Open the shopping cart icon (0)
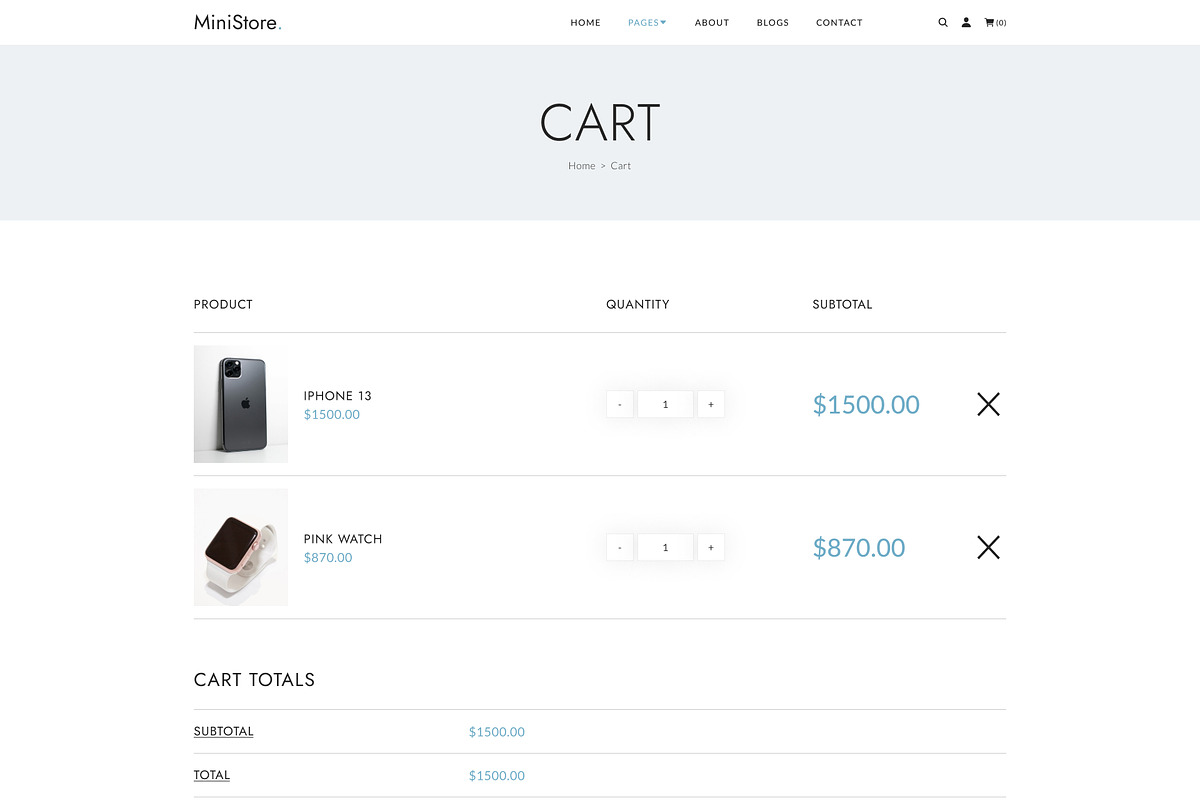This screenshot has width=1200, height=800. tap(995, 22)
